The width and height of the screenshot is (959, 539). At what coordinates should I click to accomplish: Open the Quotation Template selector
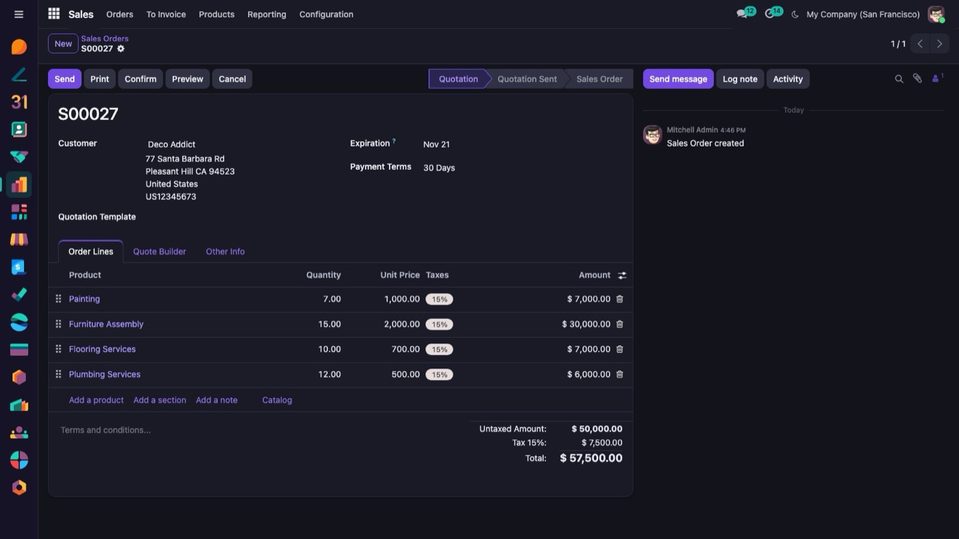point(239,217)
